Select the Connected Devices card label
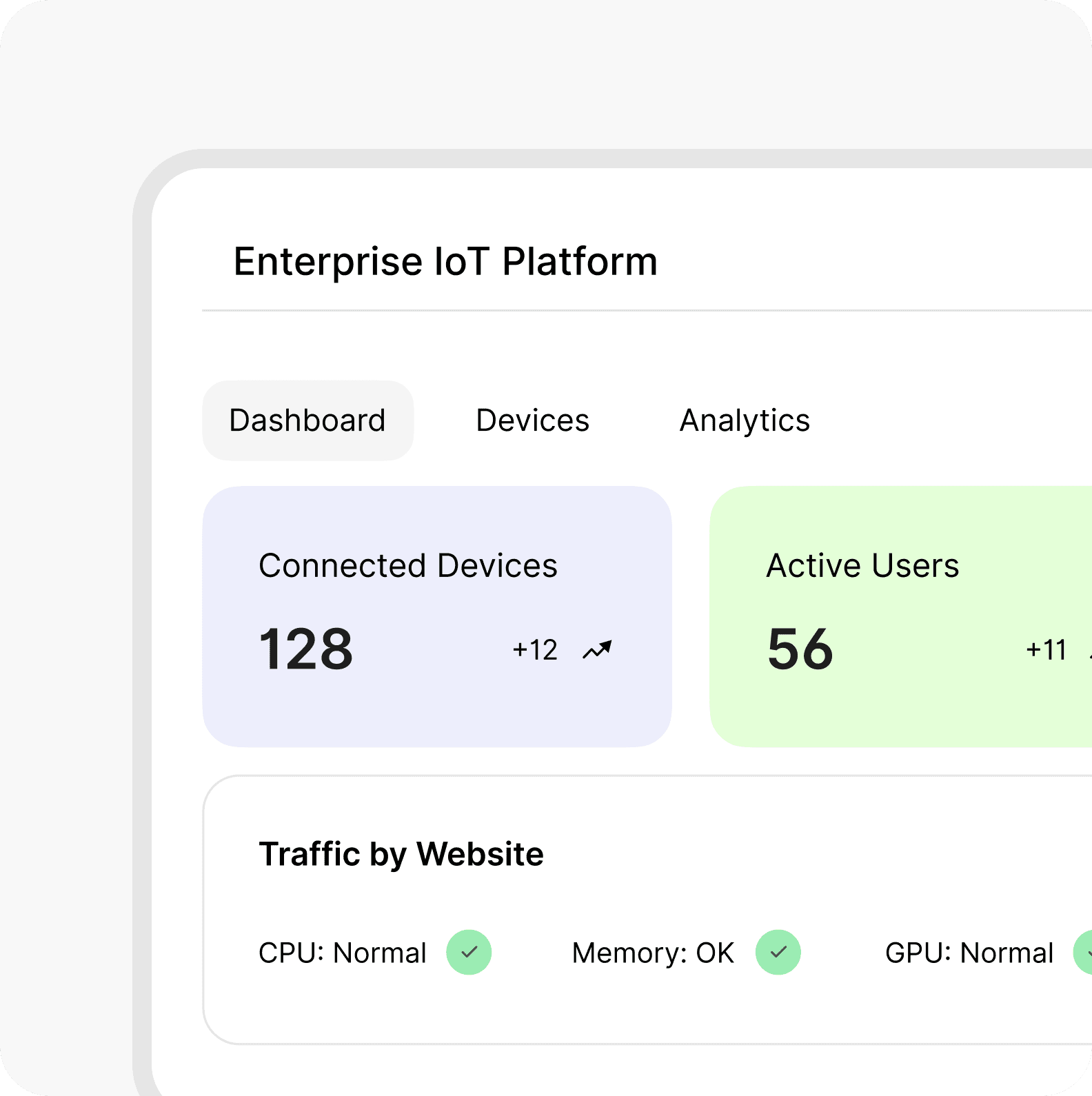 click(x=407, y=566)
